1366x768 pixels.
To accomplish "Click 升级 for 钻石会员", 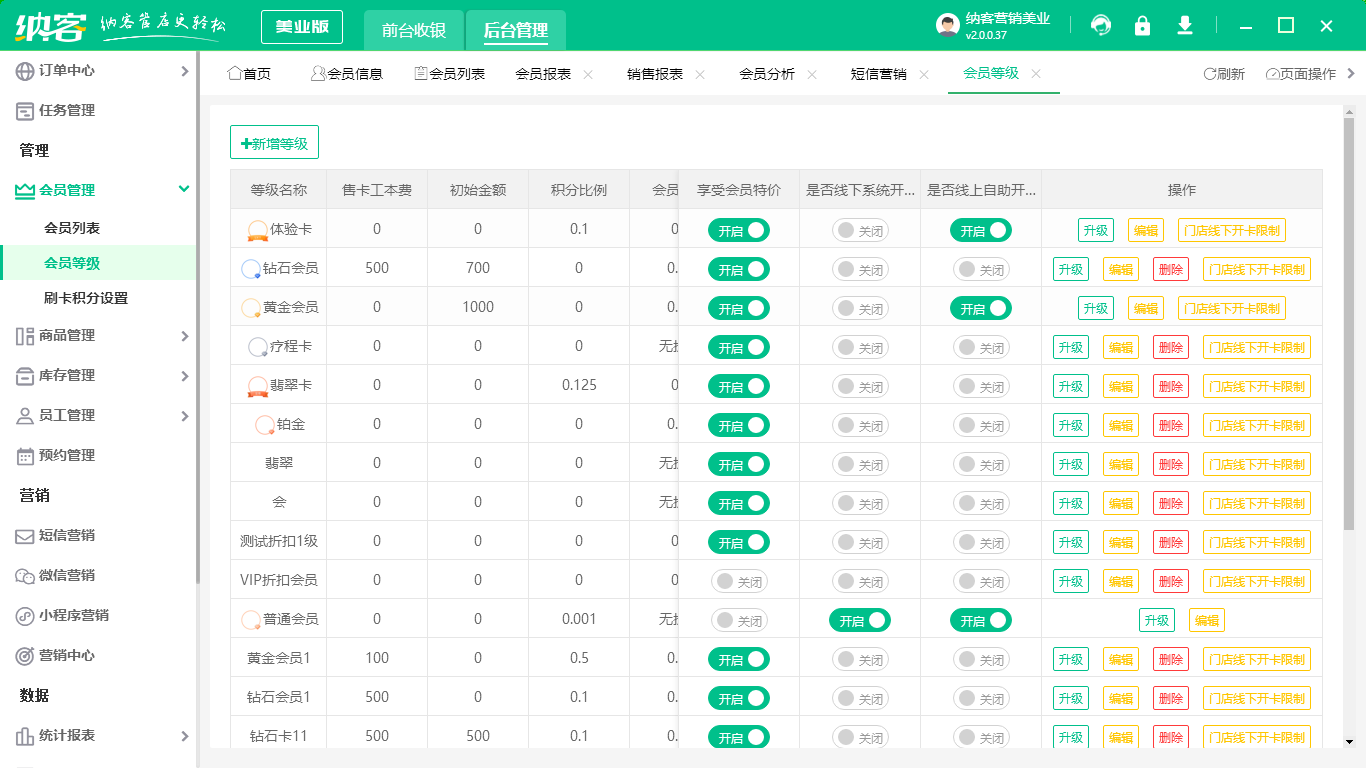I will coord(1071,269).
